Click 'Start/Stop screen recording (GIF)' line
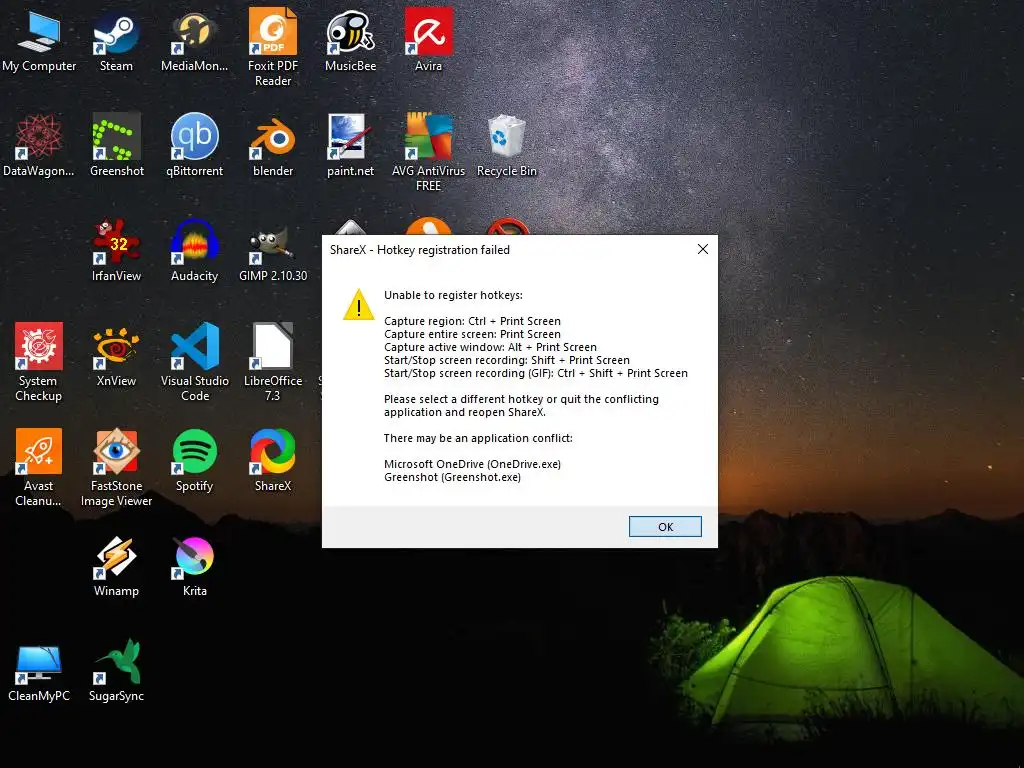The height and width of the screenshot is (768, 1024). point(536,374)
